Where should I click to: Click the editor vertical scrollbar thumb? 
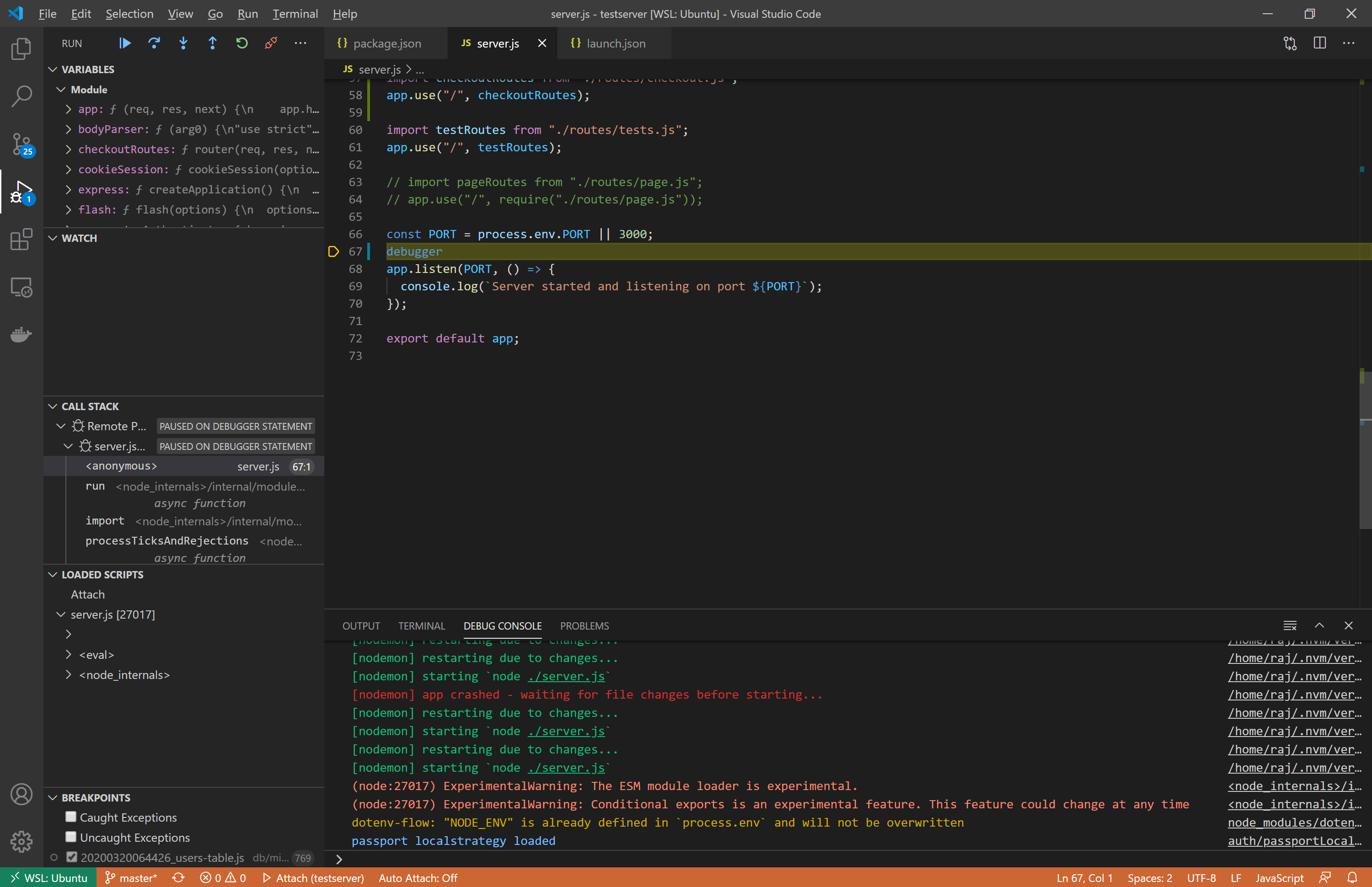(1365, 449)
